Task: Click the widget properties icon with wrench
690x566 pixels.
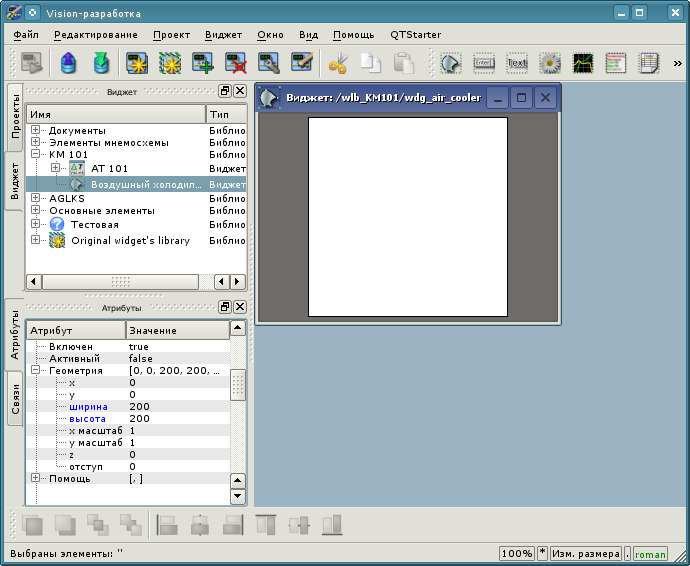Action: [269, 64]
